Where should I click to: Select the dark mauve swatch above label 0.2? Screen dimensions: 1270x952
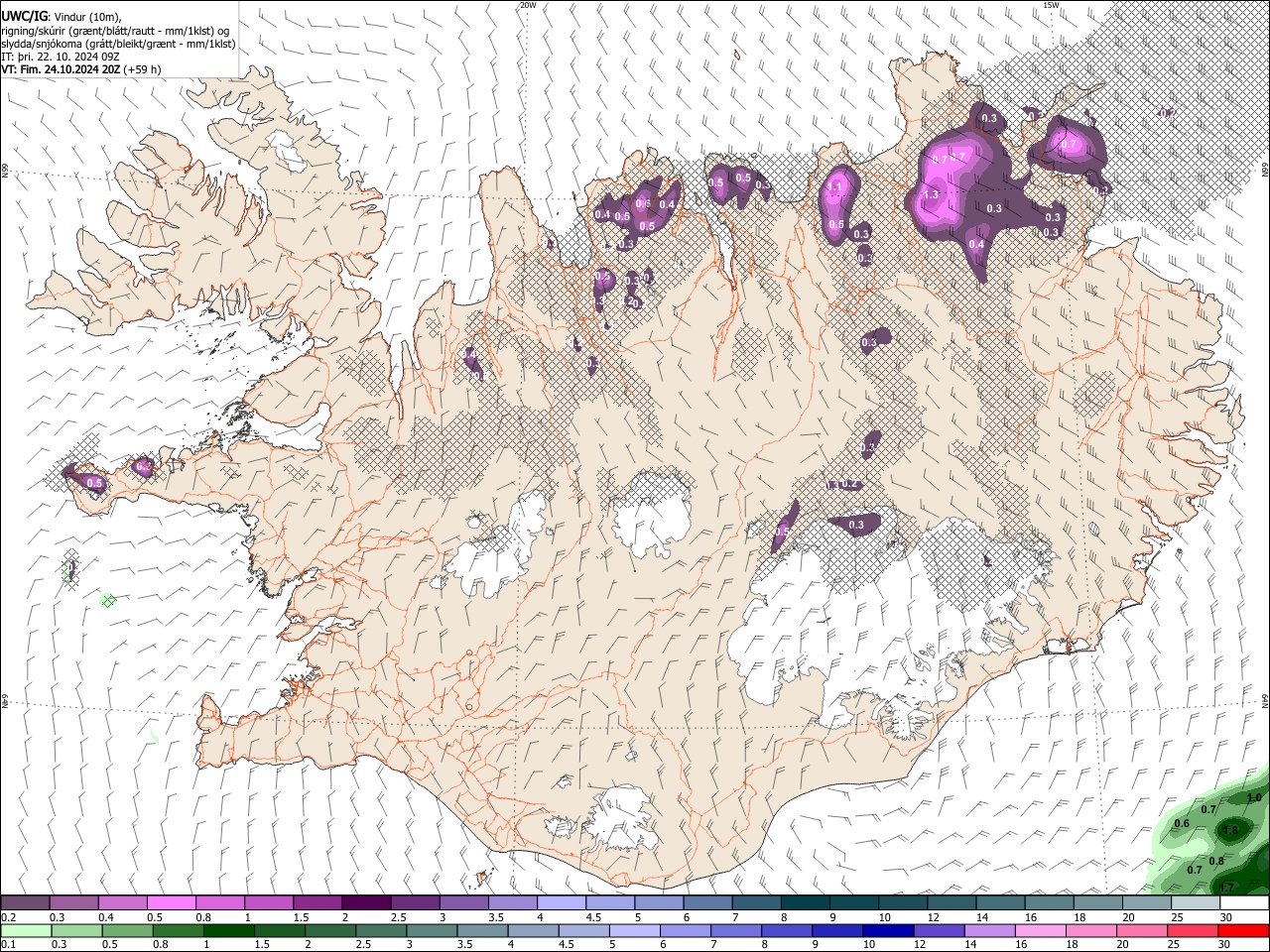coord(25,903)
